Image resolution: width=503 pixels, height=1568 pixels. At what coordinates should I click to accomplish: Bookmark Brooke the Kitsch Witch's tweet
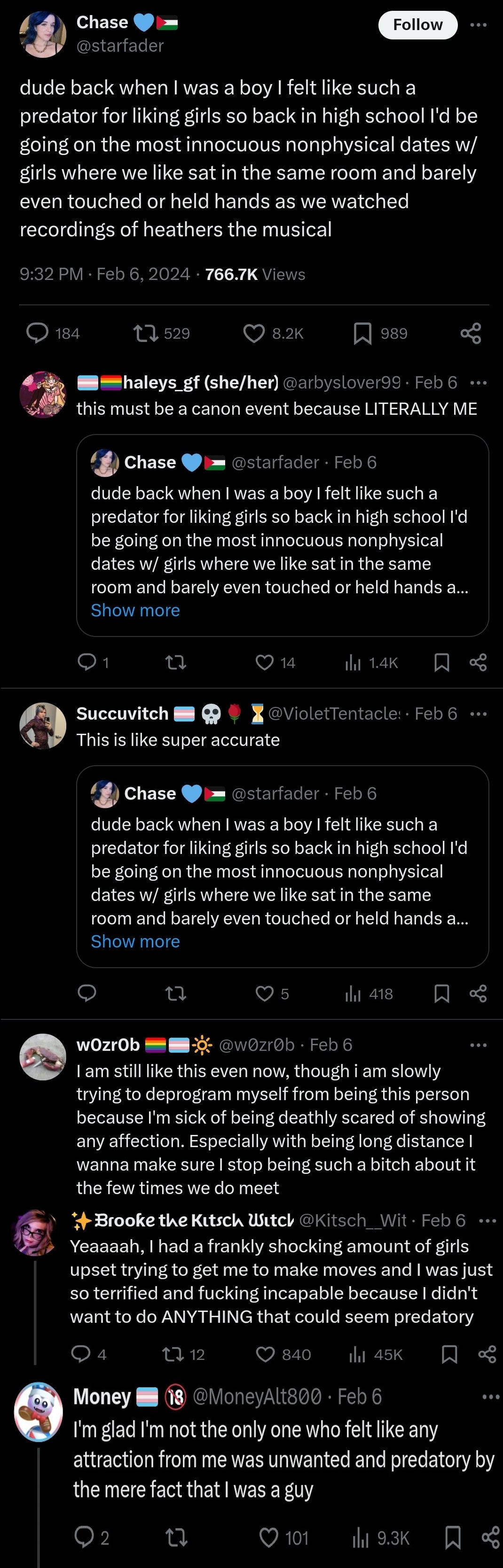point(449,1354)
